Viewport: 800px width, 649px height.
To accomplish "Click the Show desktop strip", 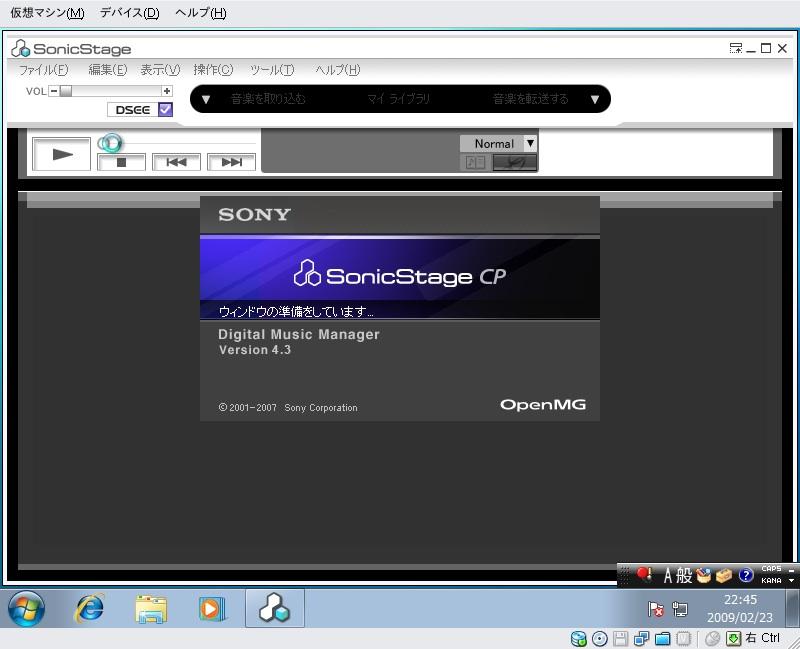I will point(792,608).
